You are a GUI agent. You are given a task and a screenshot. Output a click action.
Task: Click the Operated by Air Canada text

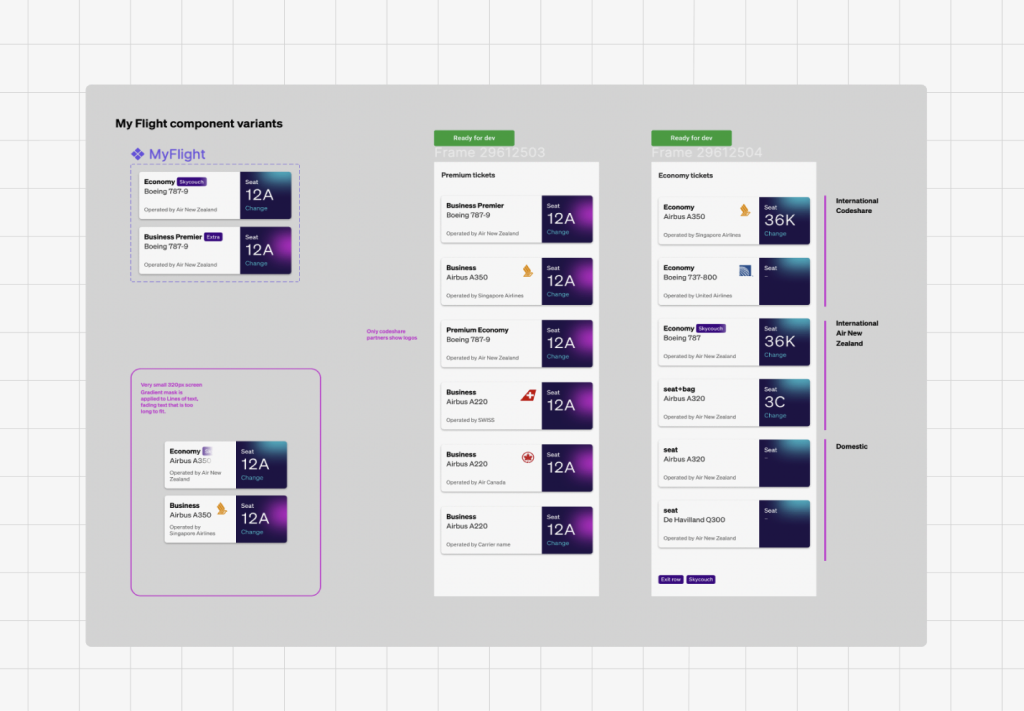pos(476,482)
